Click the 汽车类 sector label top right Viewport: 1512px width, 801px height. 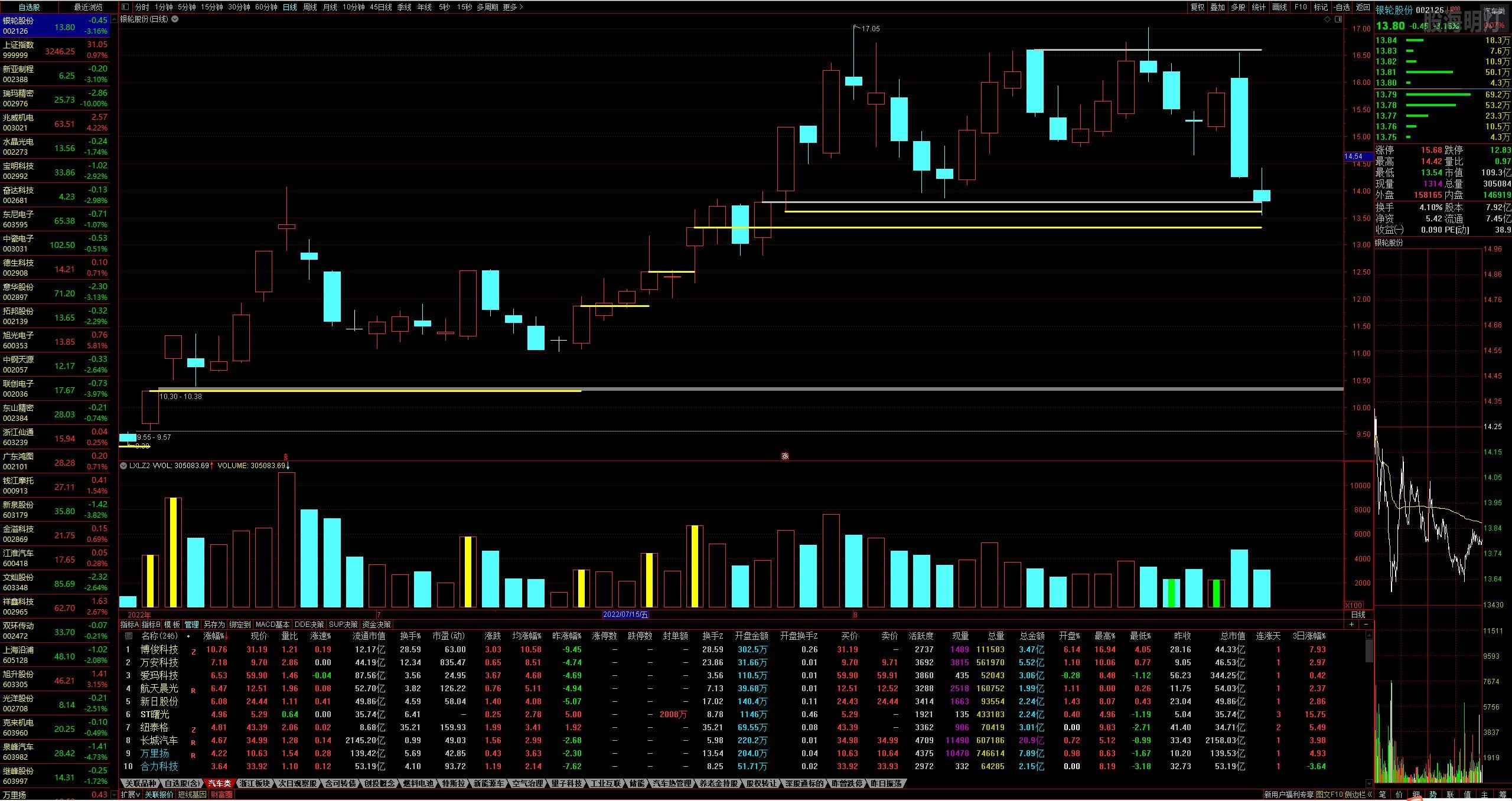pos(1495,11)
